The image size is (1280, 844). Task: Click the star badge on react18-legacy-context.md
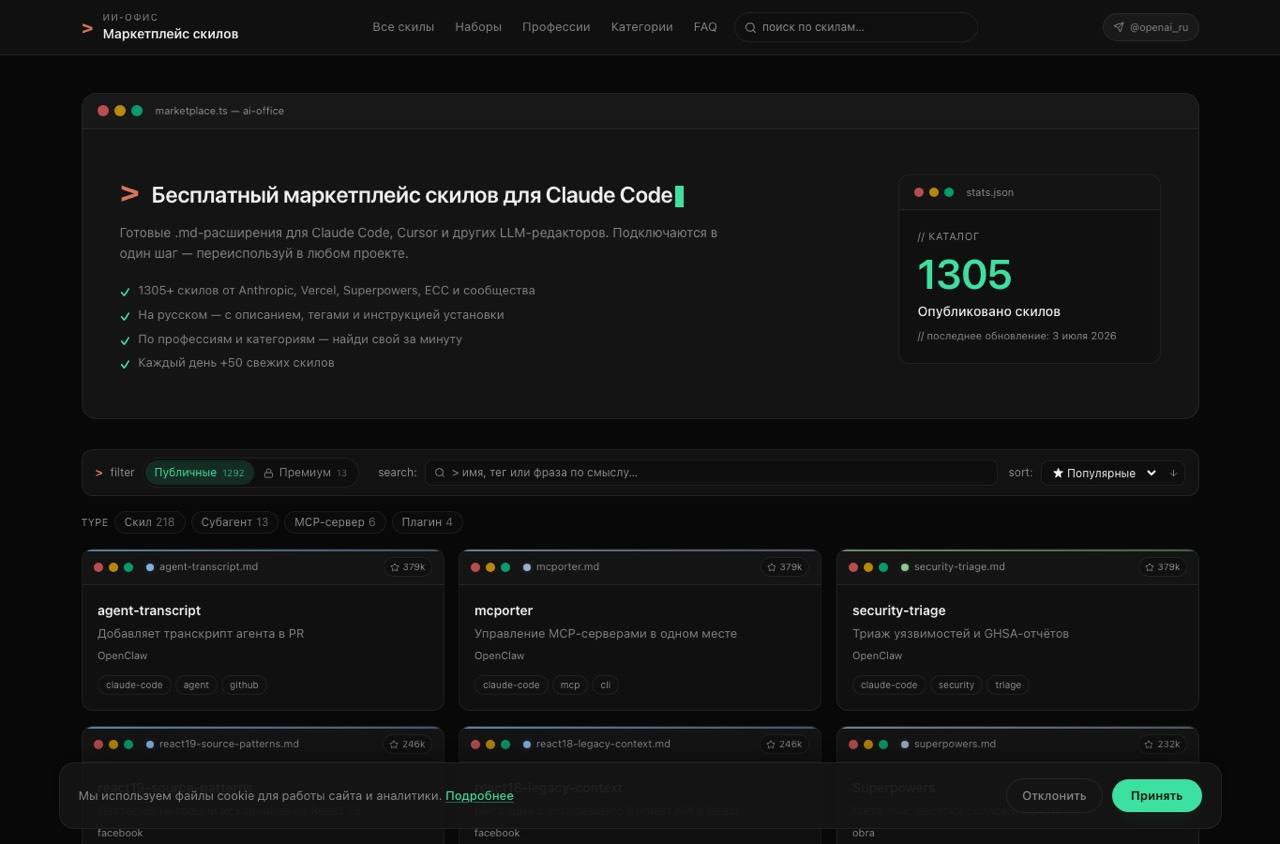(x=784, y=744)
